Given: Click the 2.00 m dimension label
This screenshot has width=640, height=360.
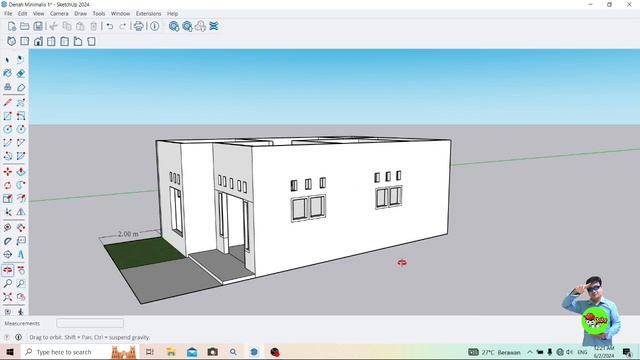Looking at the screenshot, I should click(x=128, y=234).
